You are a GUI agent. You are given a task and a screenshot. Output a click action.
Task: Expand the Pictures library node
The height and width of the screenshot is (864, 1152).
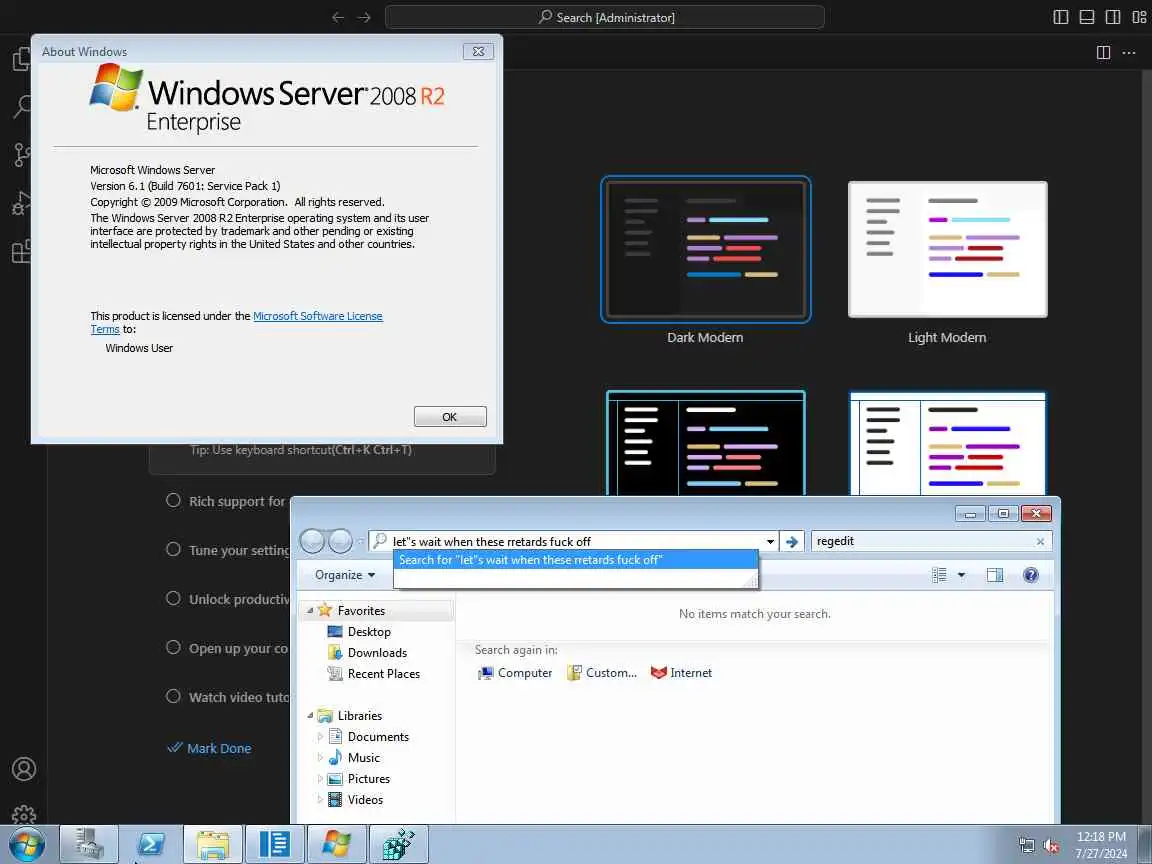[x=320, y=779]
